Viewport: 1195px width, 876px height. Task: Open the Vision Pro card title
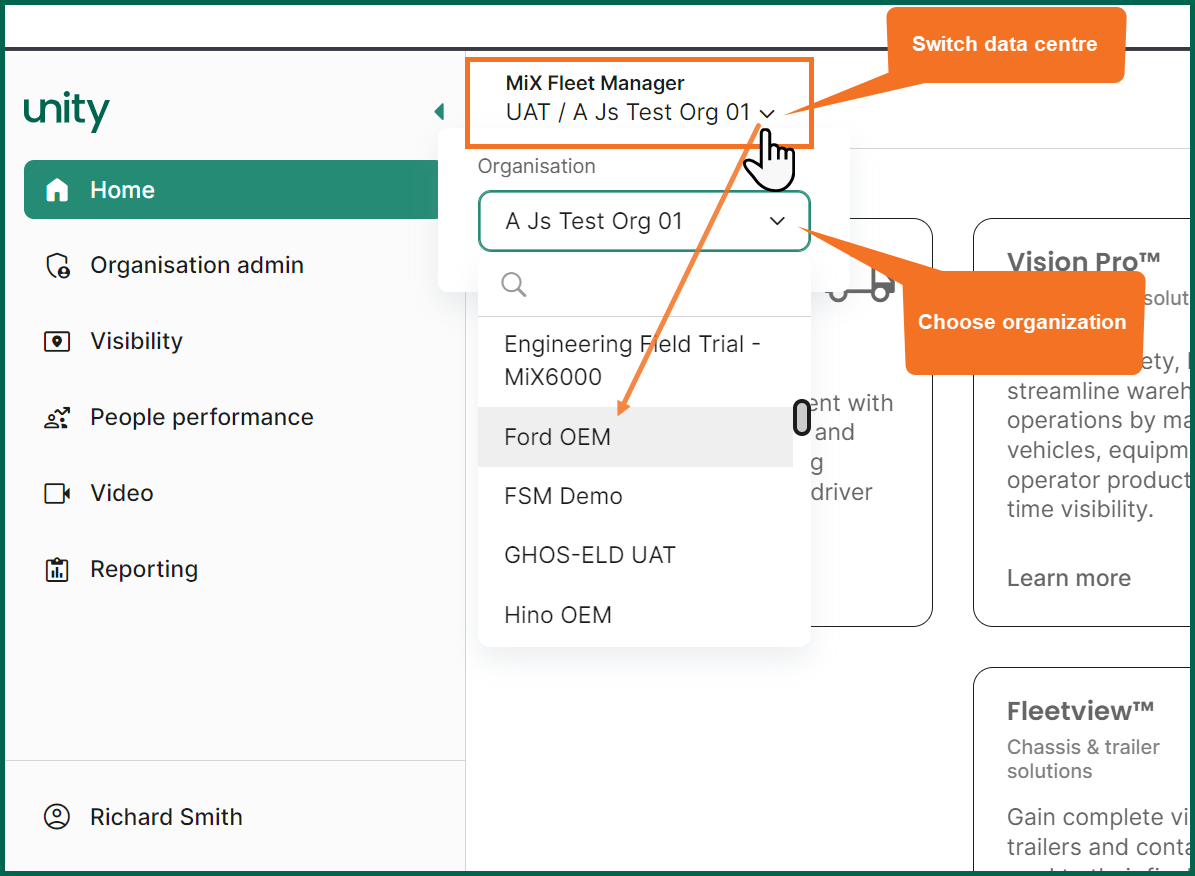point(1083,262)
